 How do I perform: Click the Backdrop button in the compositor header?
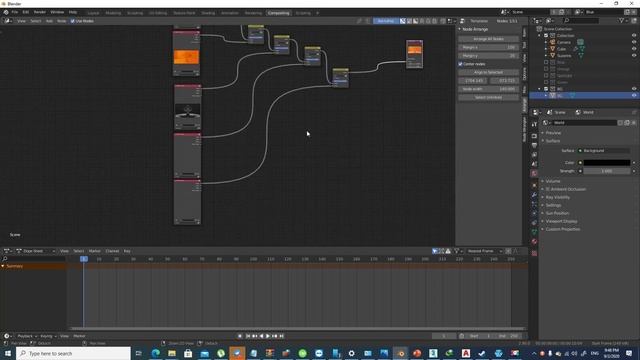(x=385, y=21)
